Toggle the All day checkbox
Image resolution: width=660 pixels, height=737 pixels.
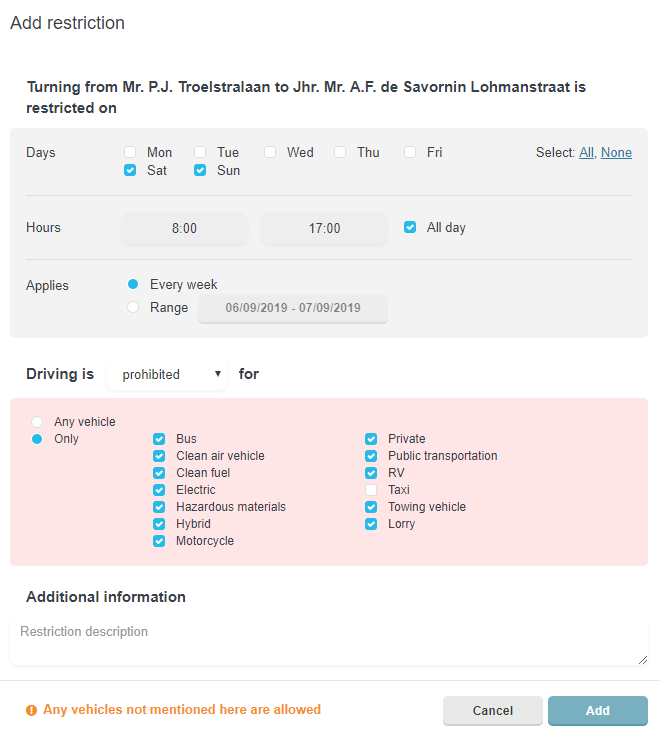click(410, 228)
